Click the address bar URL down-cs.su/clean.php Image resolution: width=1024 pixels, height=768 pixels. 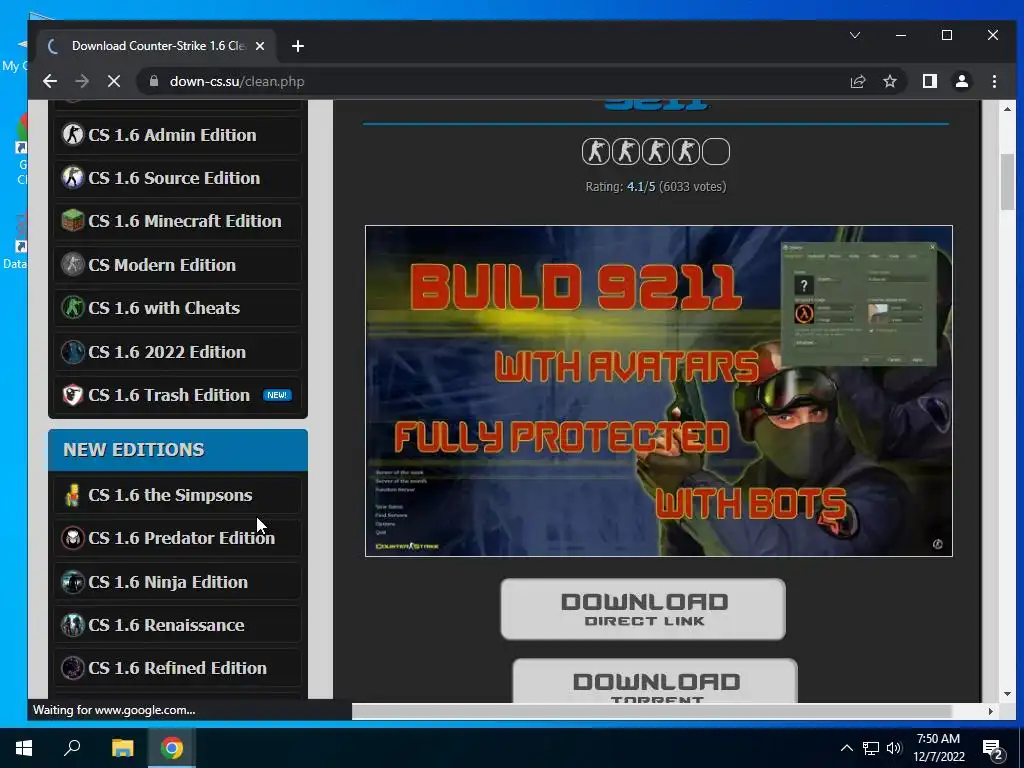[x=237, y=81]
